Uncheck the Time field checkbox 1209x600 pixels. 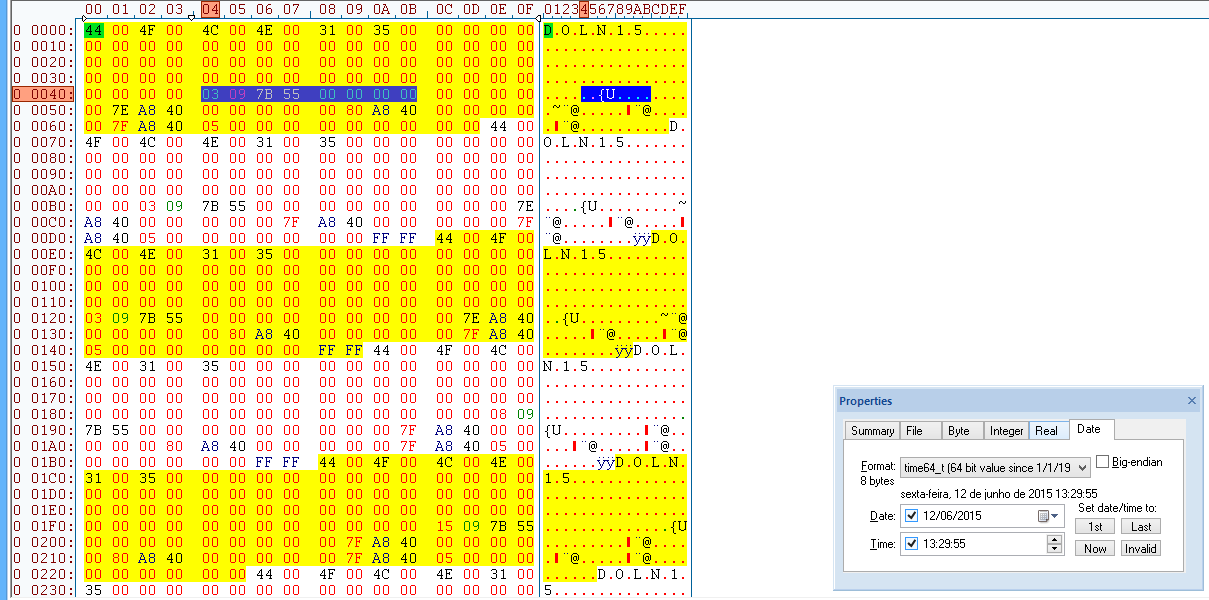pos(911,544)
